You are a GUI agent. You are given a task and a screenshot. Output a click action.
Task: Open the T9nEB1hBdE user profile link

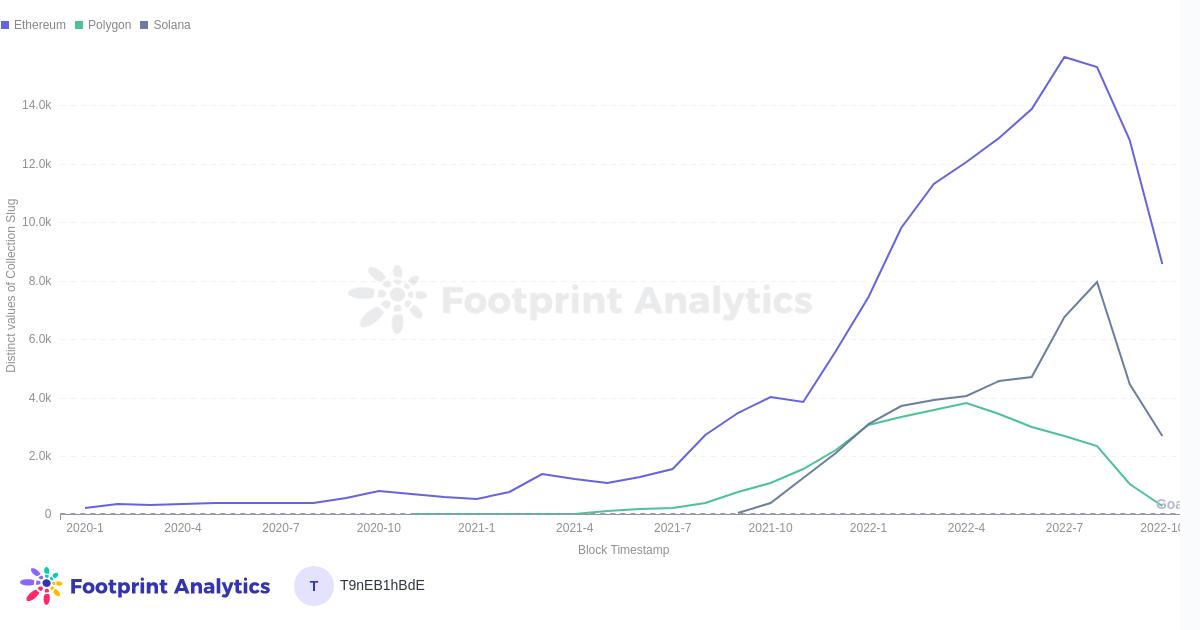point(382,585)
